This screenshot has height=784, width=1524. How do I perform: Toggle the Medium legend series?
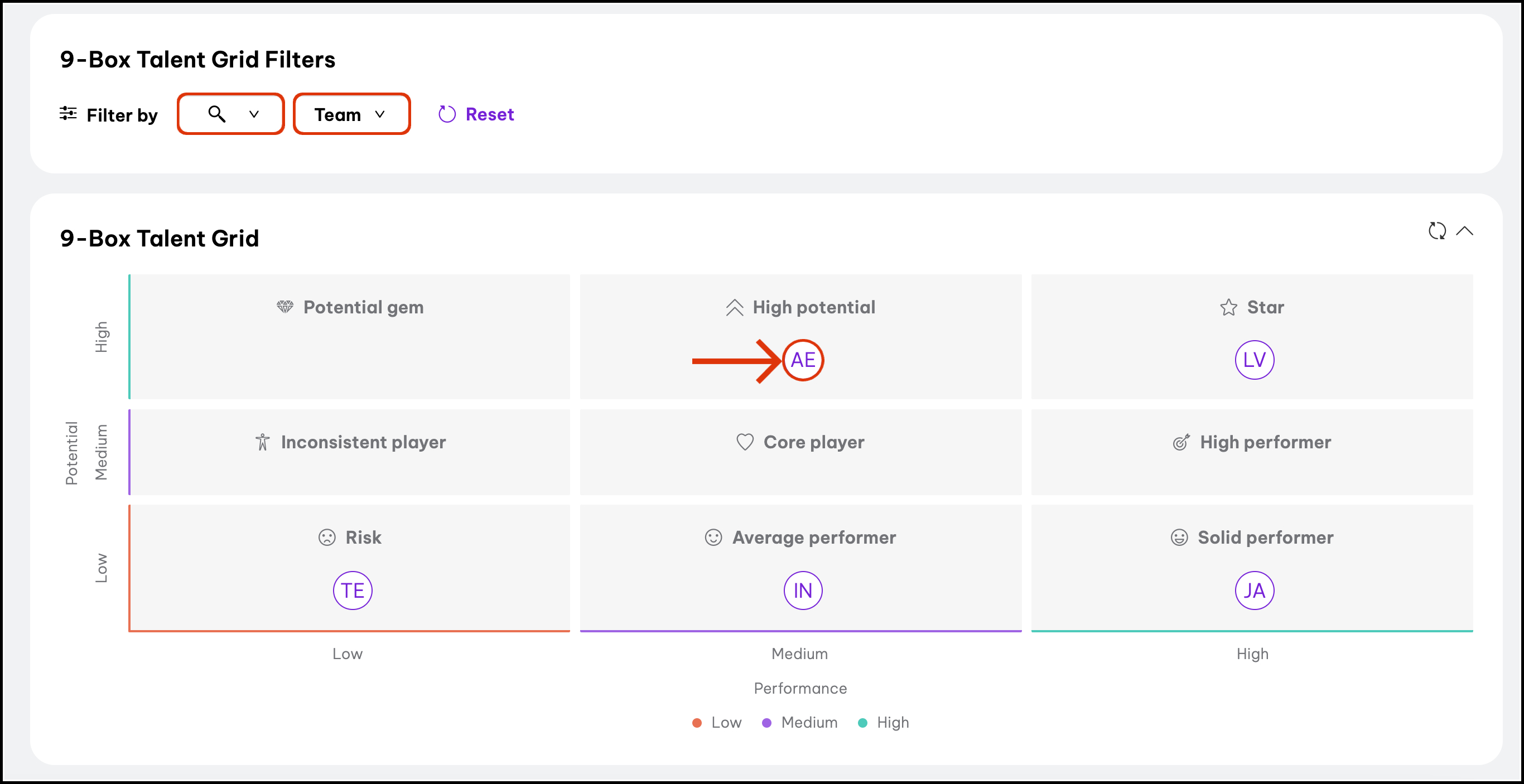(800, 723)
